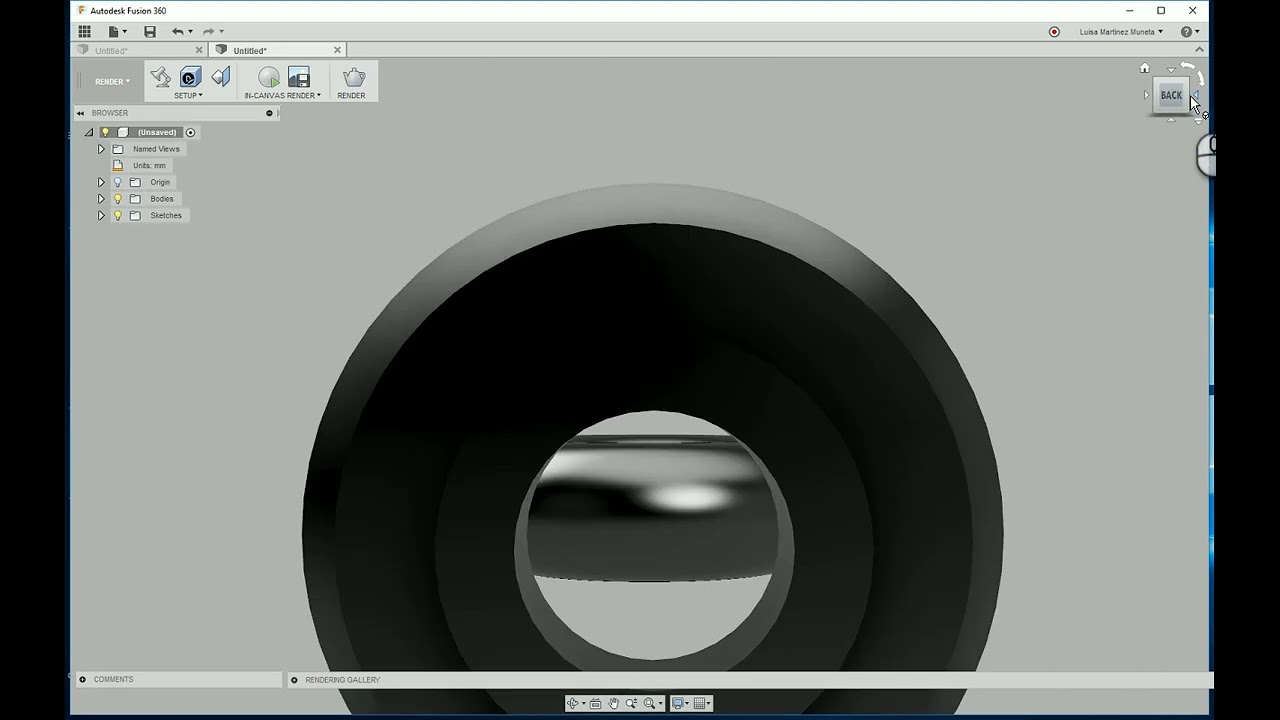The height and width of the screenshot is (720, 1280).
Task: Click the Capture Image icon
Action: coord(298,77)
